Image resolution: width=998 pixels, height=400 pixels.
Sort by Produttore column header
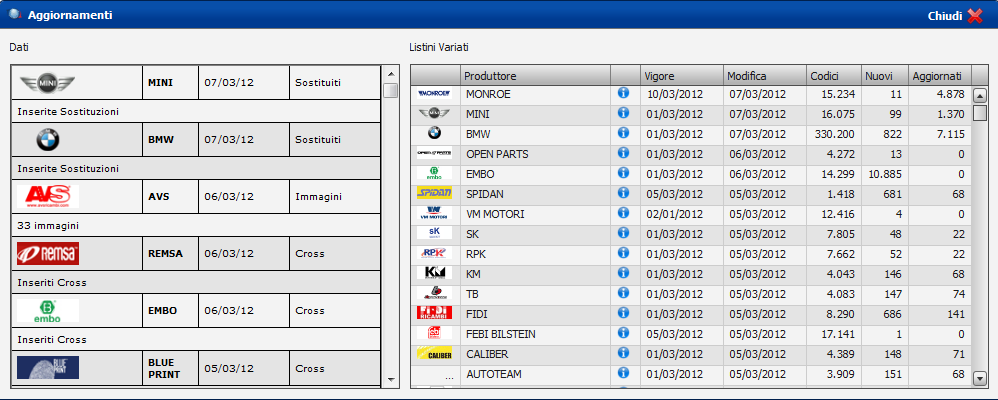click(x=535, y=76)
